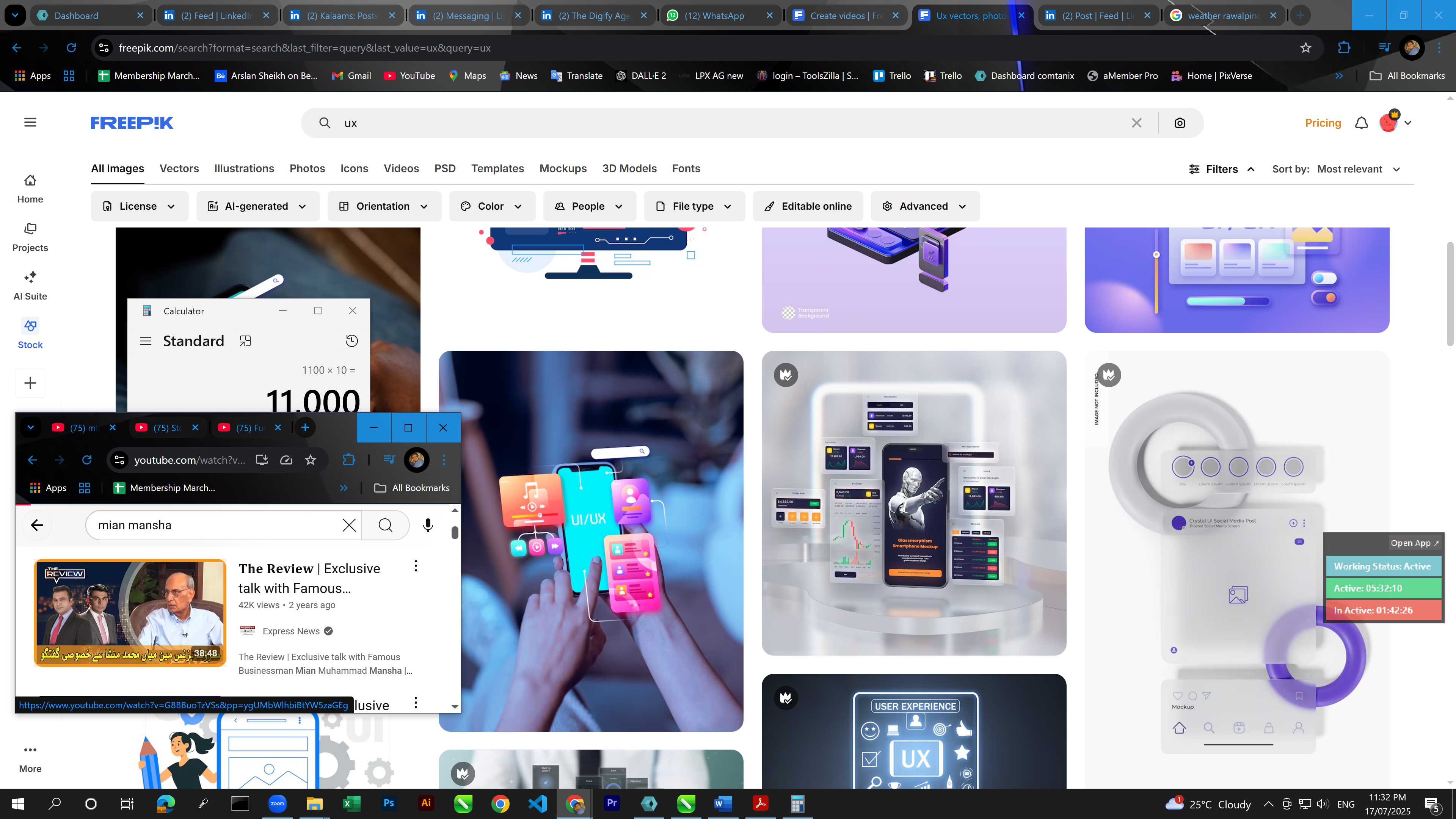Open UI/UX phone hand image

tap(591, 541)
